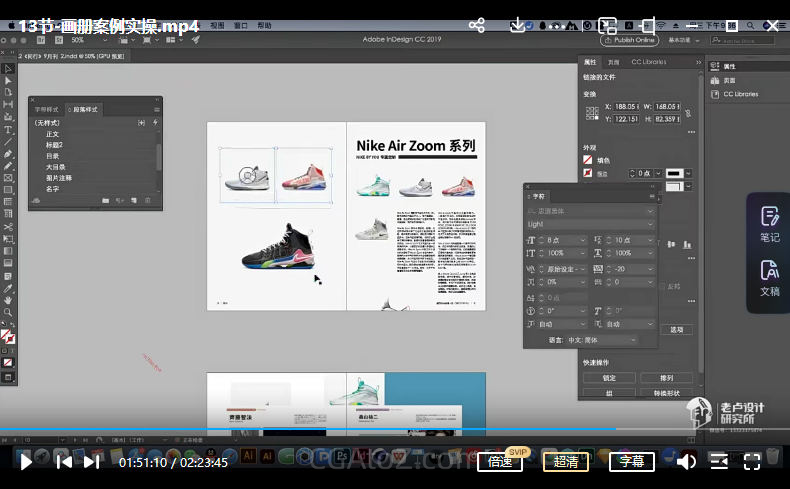Select the Type tool in InDesign toolbar
The image size is (790, 489).
8,130
